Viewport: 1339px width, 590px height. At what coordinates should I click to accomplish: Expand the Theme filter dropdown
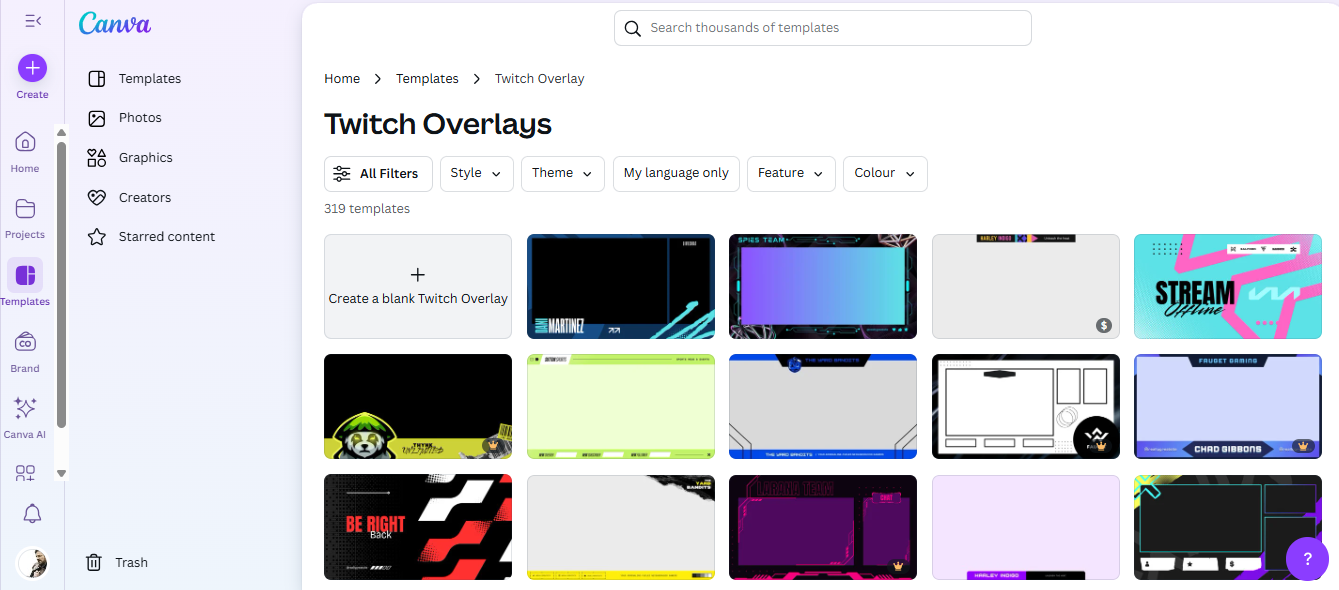[563, 174]
